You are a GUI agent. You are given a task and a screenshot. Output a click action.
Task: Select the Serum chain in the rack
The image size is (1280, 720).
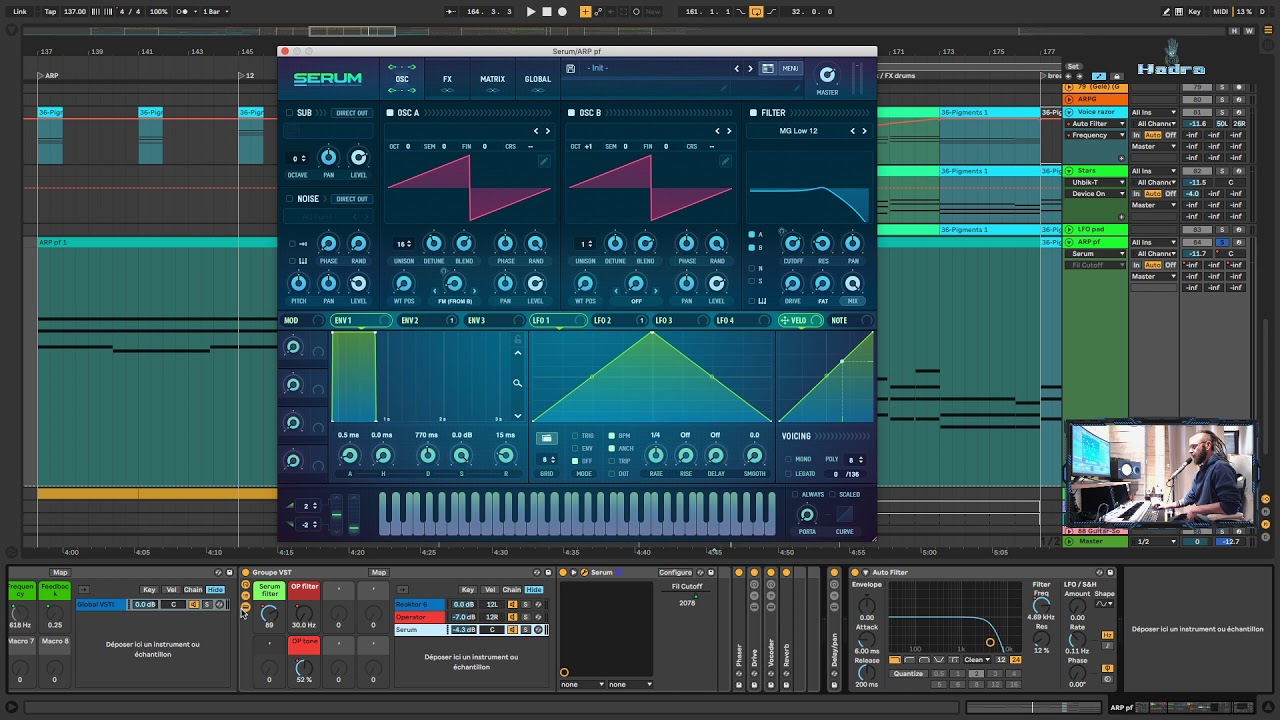(421, 630)
